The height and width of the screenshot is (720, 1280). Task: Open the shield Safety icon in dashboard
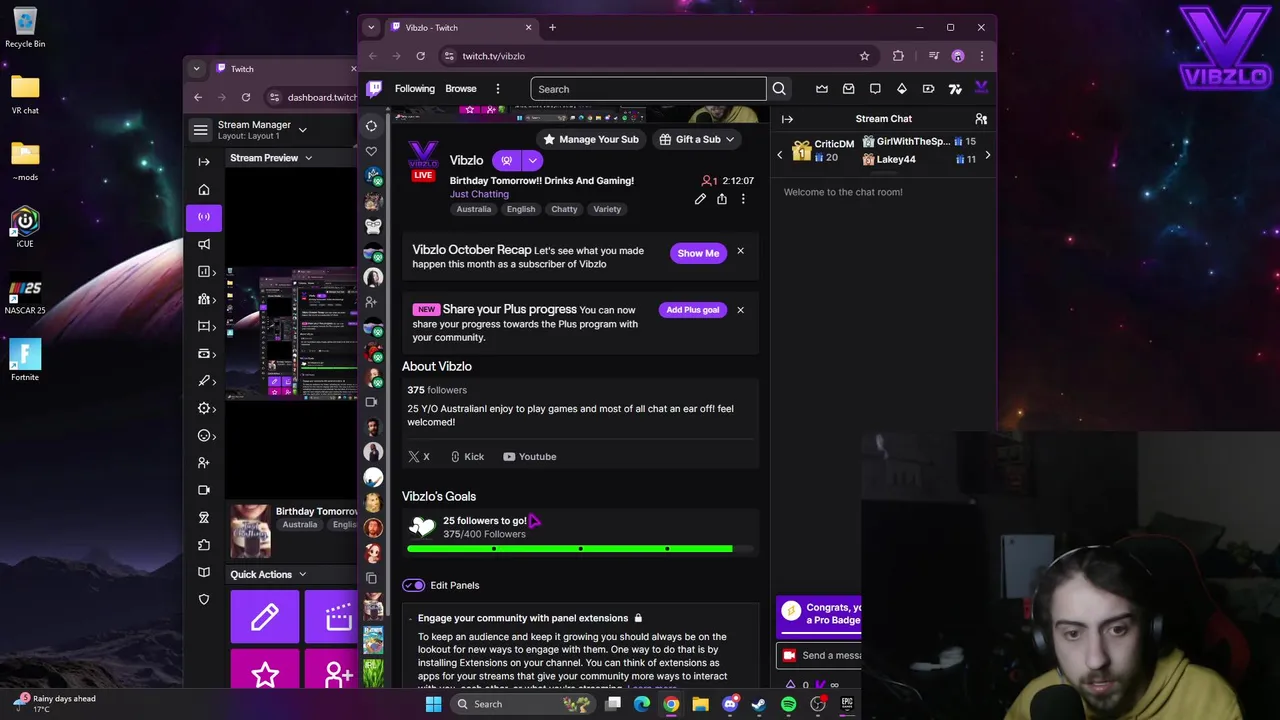[x=204, y=599]
